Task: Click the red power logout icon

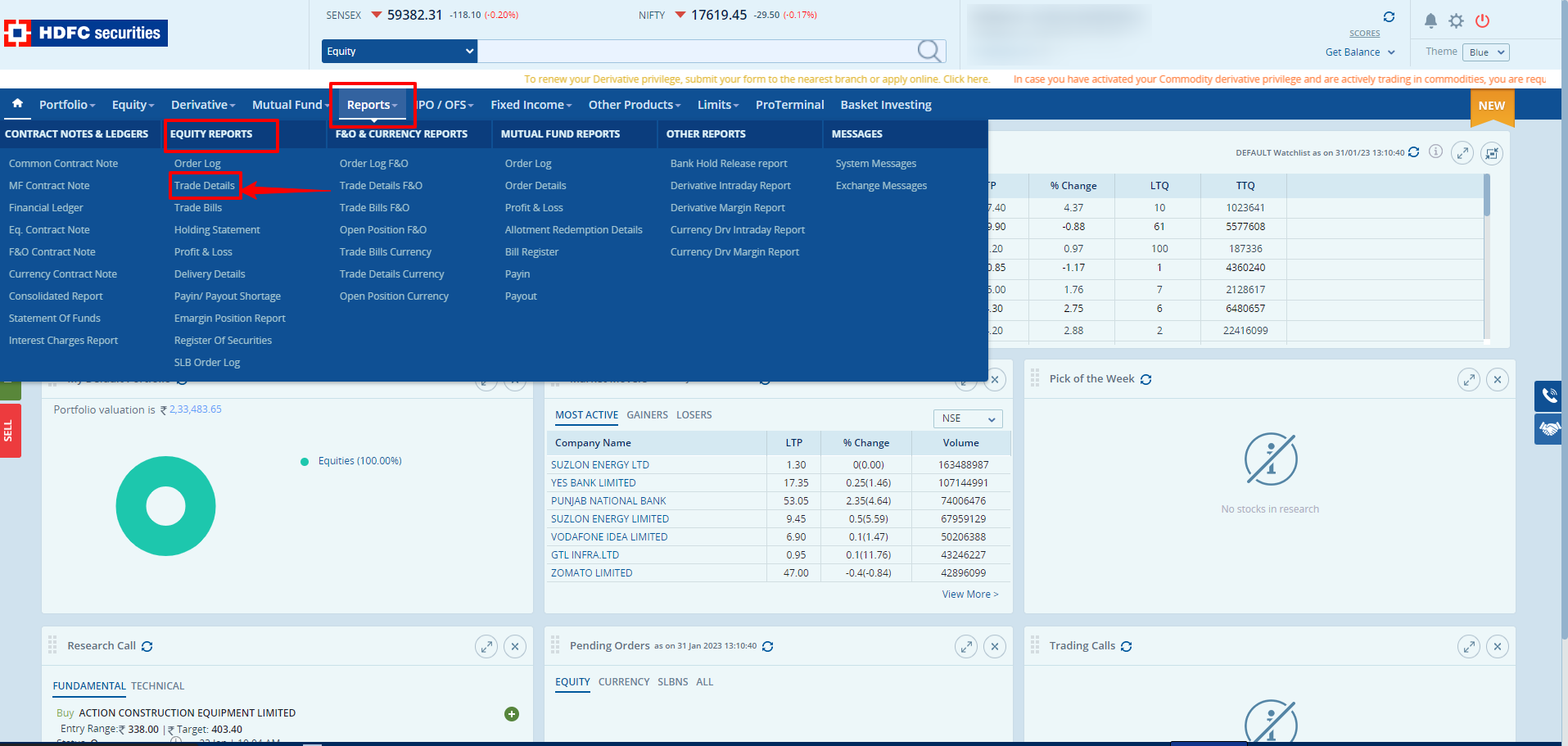Action: pyautogui.click(x=1482, y=20)
